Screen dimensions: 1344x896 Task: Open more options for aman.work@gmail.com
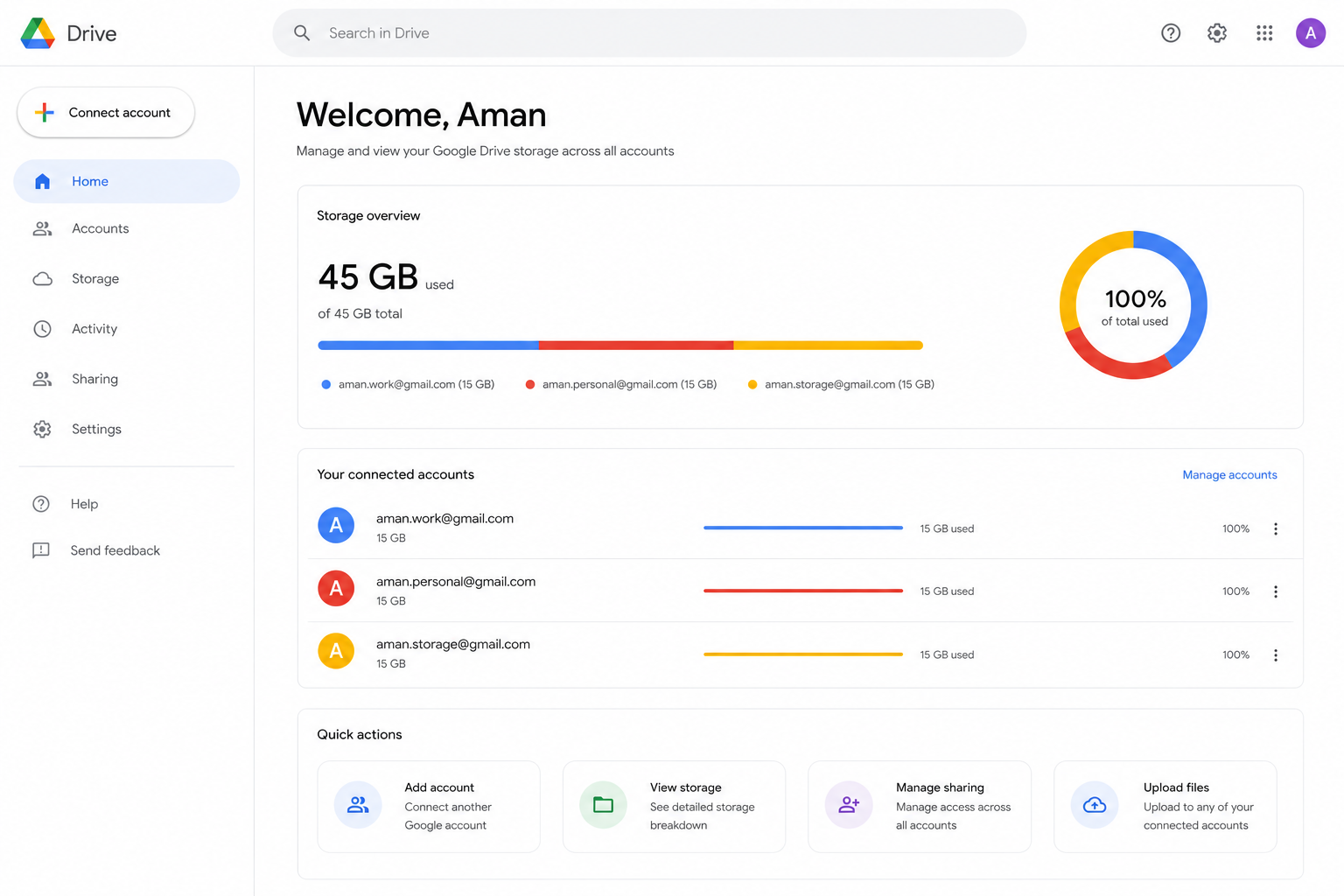(1276, 528)
